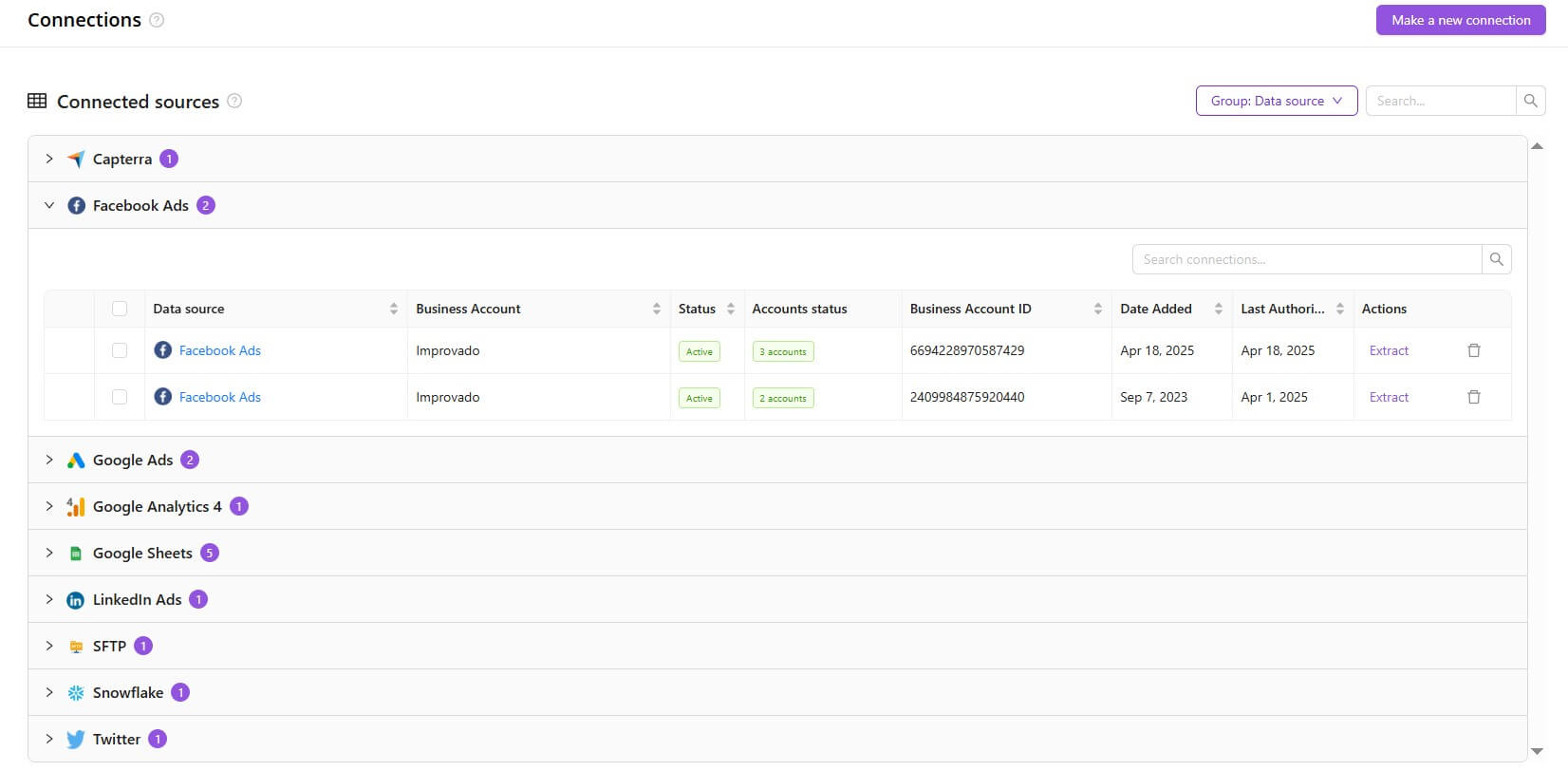This screenshot has width=1568, height=771.
Task: Click the 2 accounts status badge
Action: [782, 398]
